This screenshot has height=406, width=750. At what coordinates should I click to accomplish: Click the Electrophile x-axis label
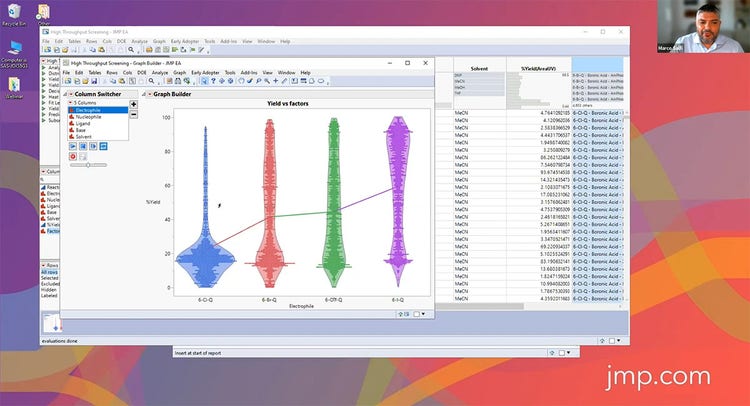[x=301, y=306]
